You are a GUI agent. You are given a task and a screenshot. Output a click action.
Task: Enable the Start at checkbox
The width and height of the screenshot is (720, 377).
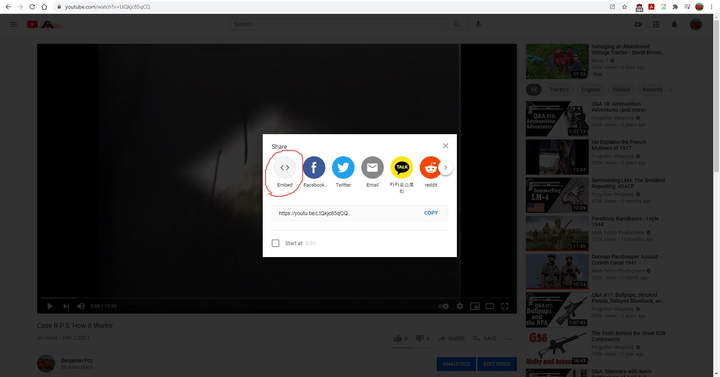pyautogui.click(x=276, y=243)
